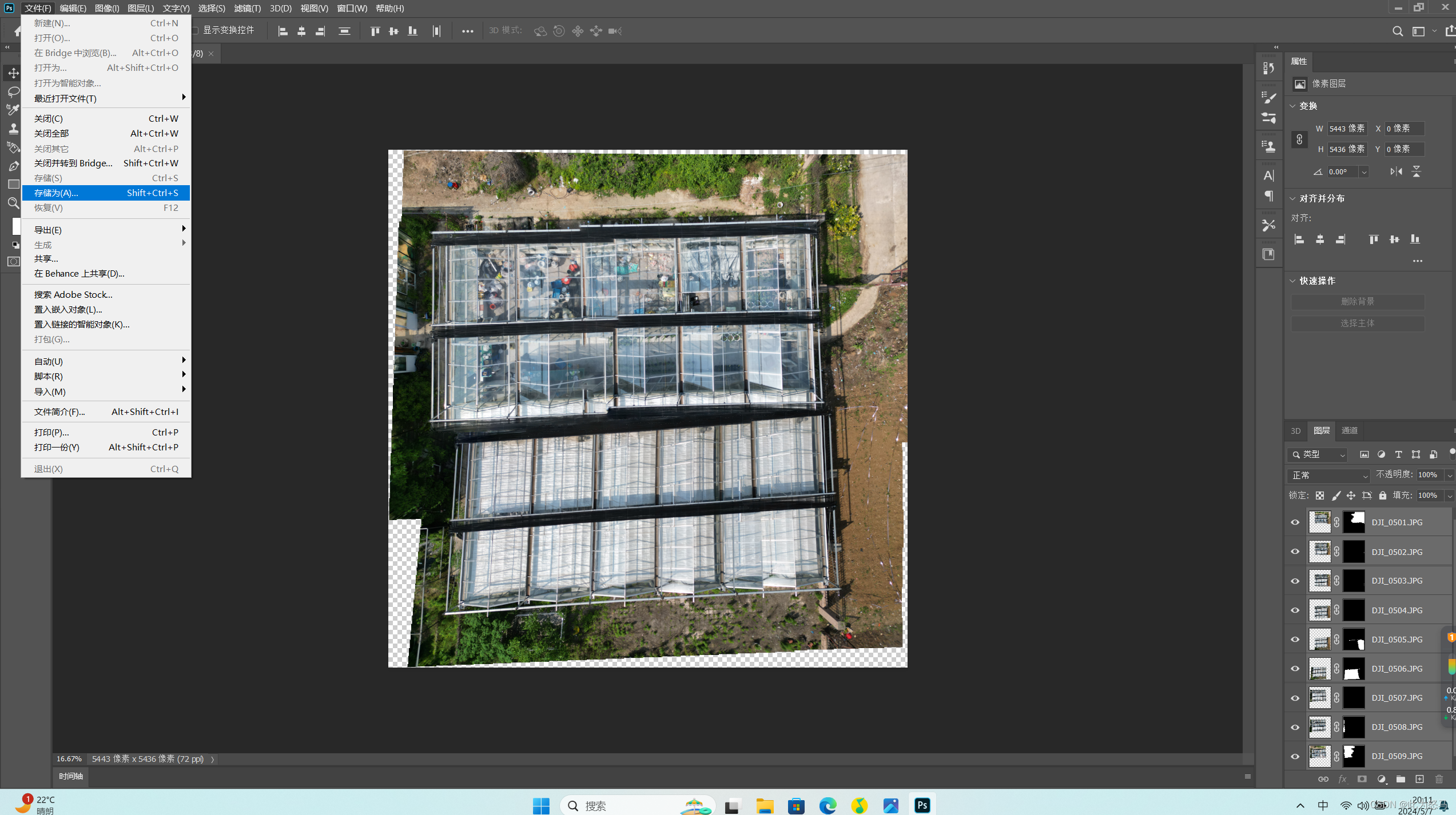This screenshot has width=1456, height=815.
Task: Enable the show transform controls checkbox
Action: (195, 30)
